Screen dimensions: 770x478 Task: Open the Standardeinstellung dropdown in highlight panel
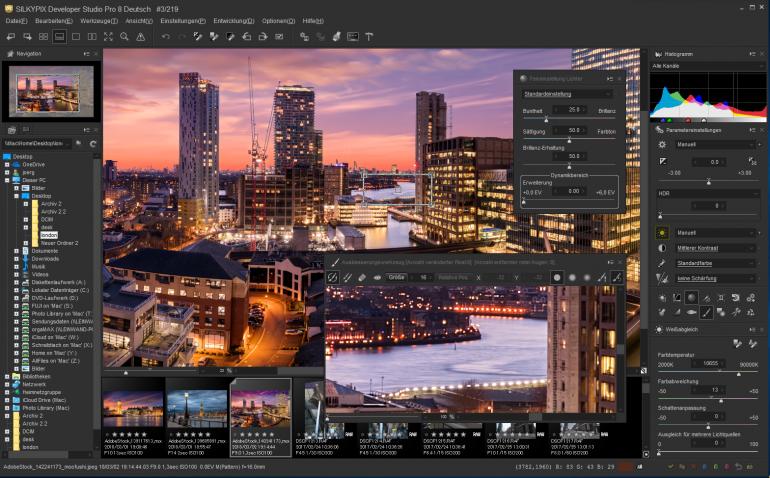coord(567,94)
